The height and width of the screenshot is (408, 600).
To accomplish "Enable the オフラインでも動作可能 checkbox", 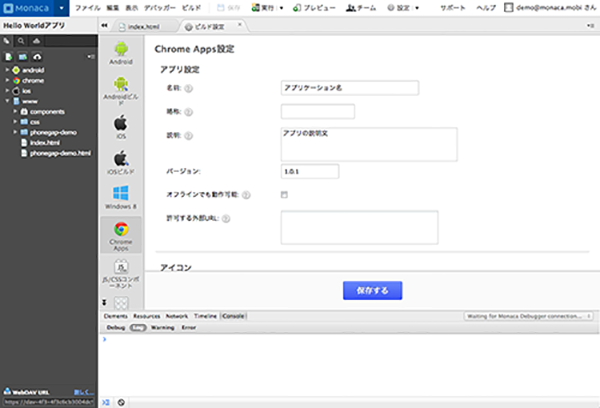I will (285, 194).
